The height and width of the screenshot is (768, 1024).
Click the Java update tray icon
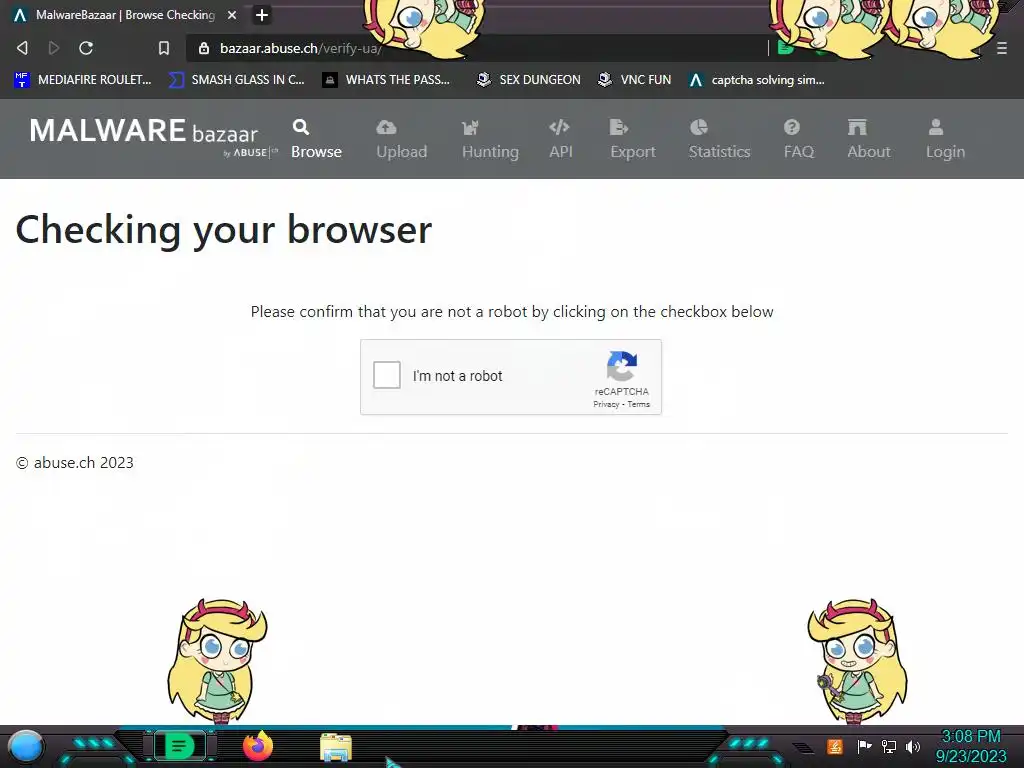[835, 746]
